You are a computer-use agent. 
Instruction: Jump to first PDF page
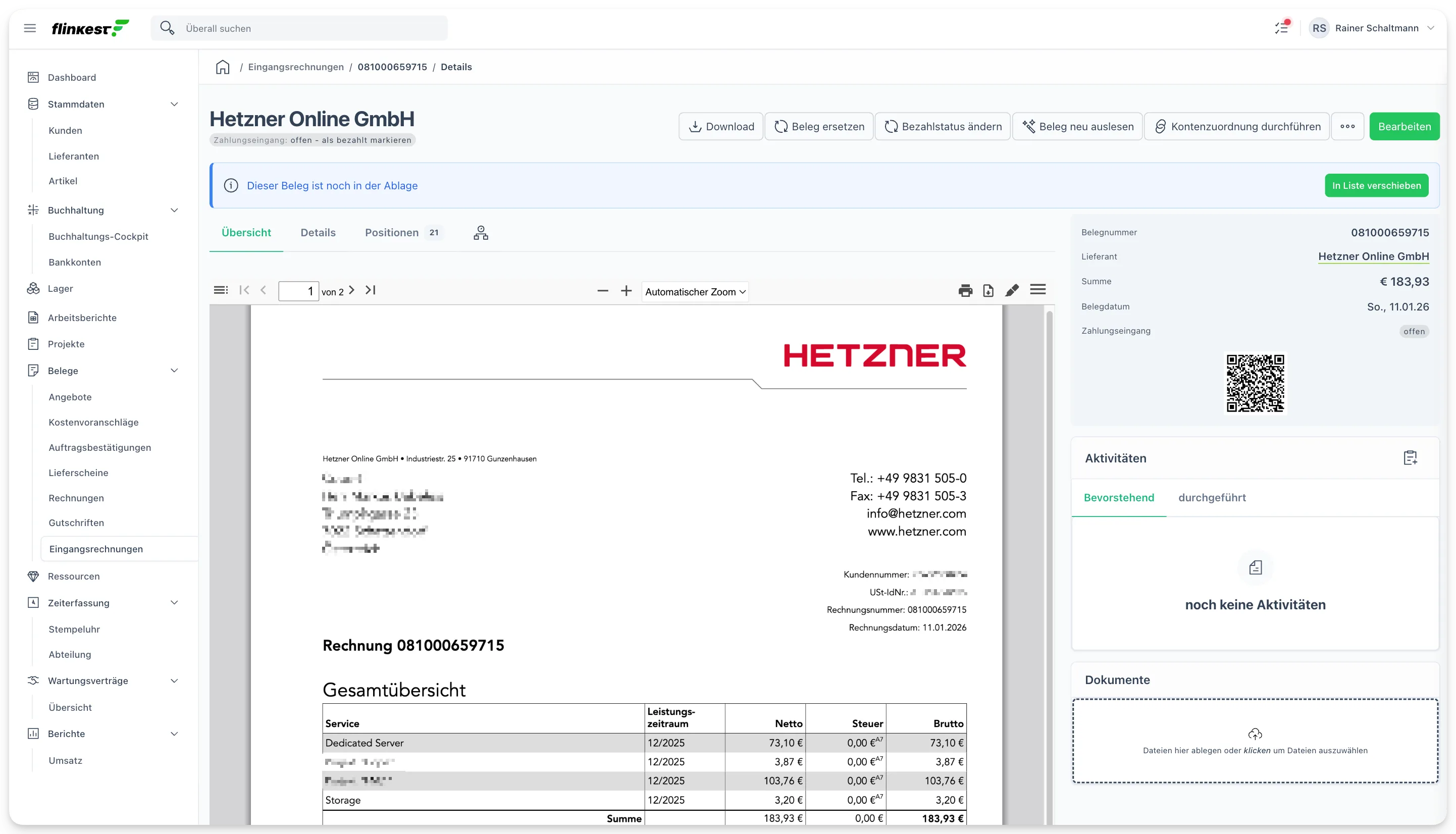coord(244,290)
